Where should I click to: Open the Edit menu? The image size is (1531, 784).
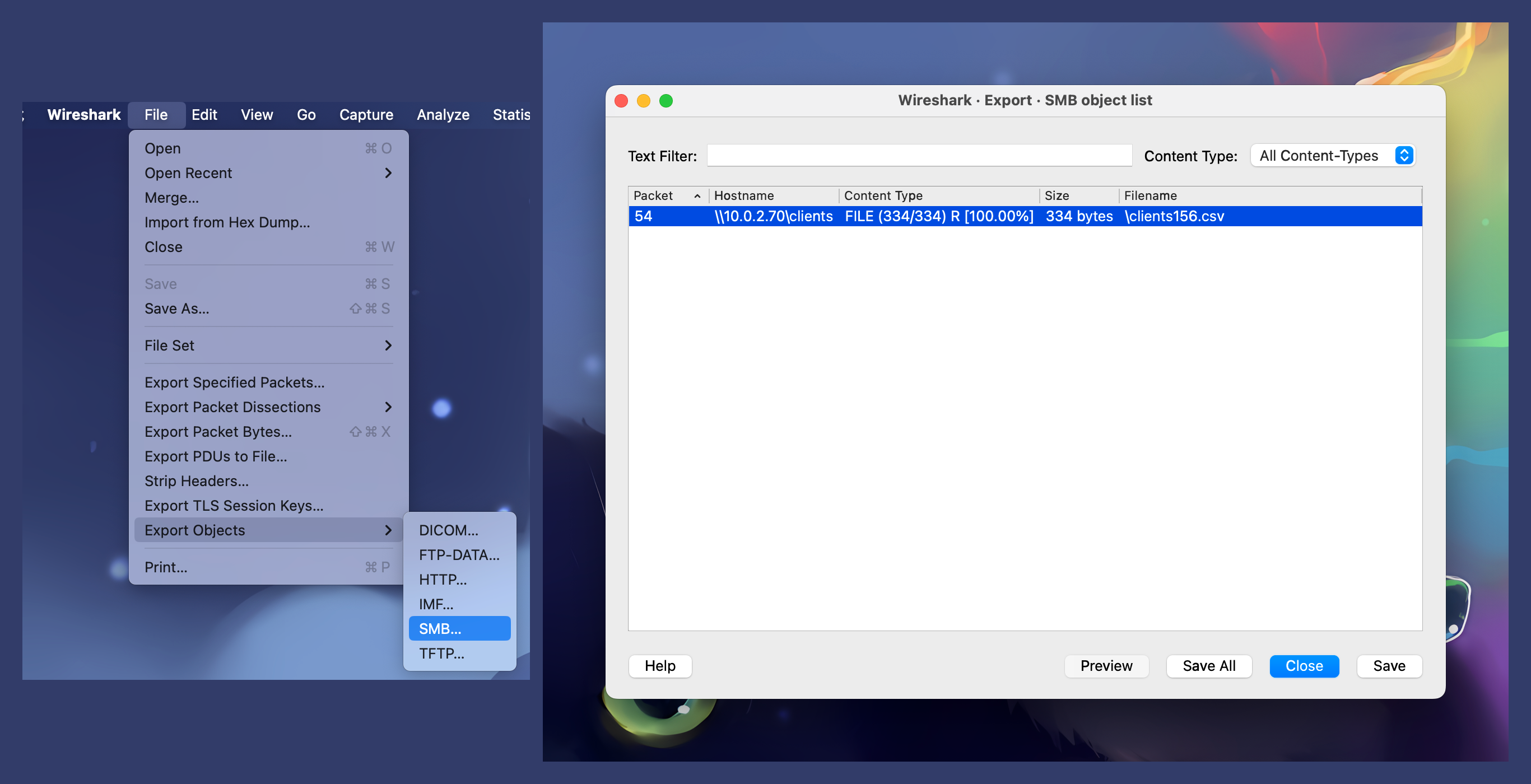(x=204, y=115)
